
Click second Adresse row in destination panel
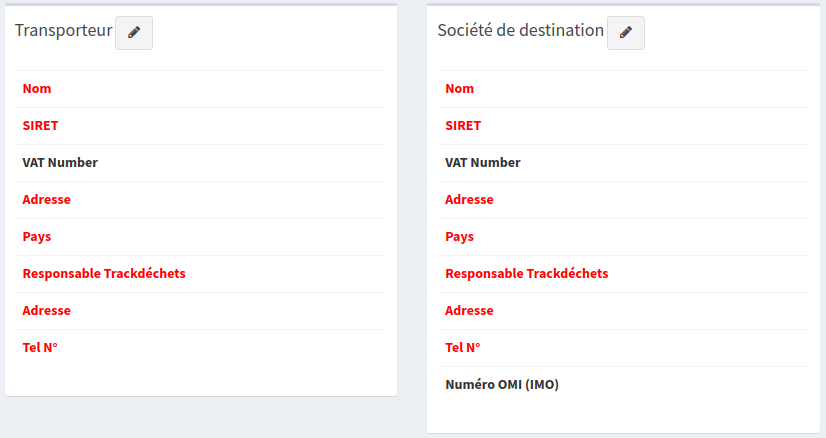[469, 311]
